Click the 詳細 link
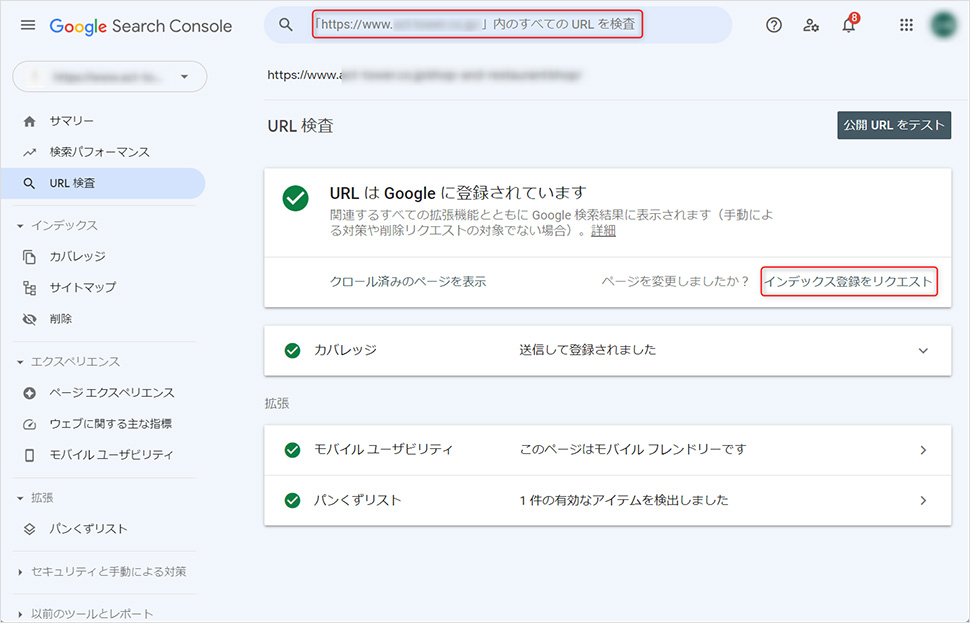This screenshot has height=623, width=970. coord(603,231)
